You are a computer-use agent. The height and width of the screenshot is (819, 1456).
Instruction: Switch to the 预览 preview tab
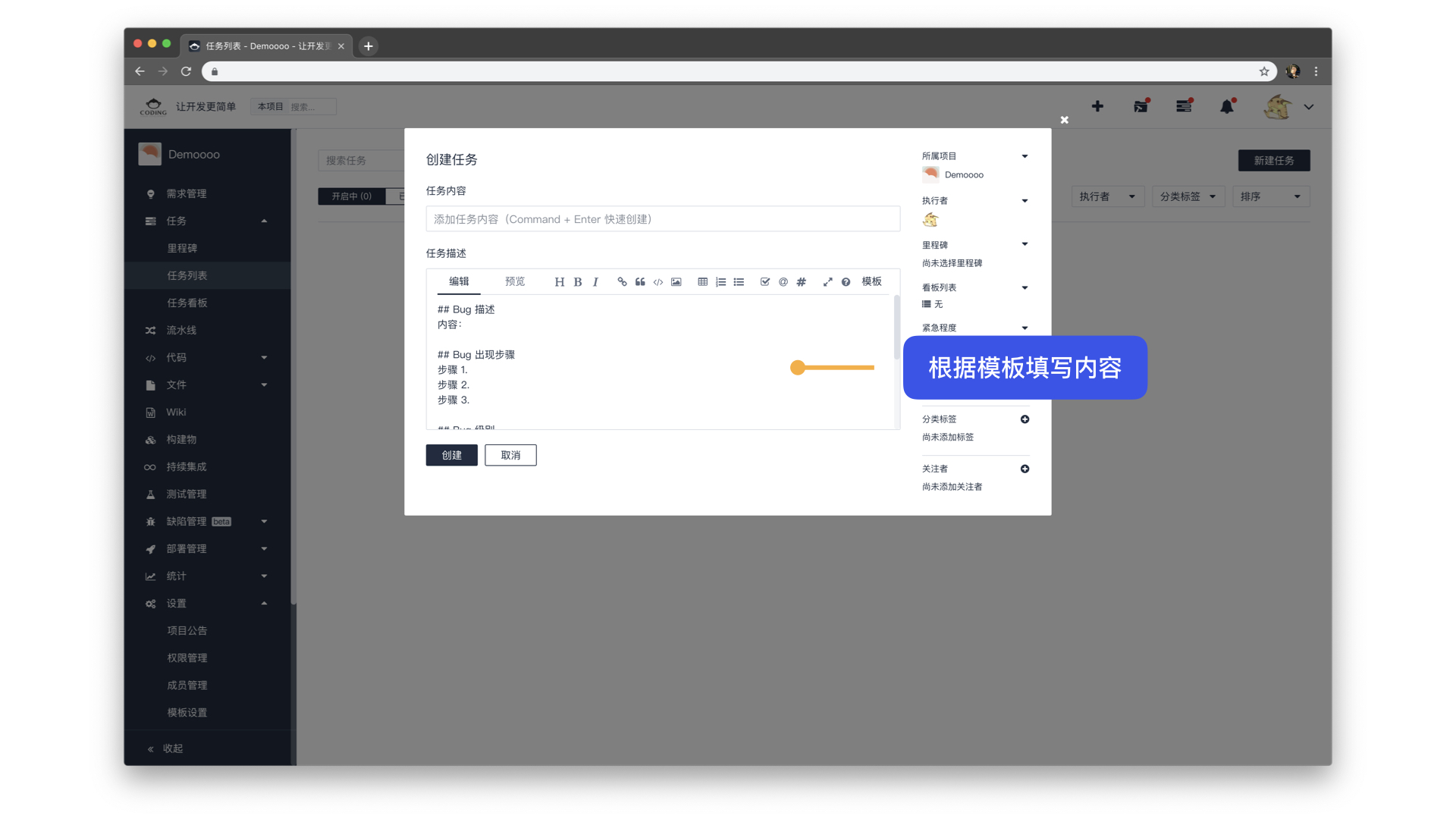(x=515, y=281)
